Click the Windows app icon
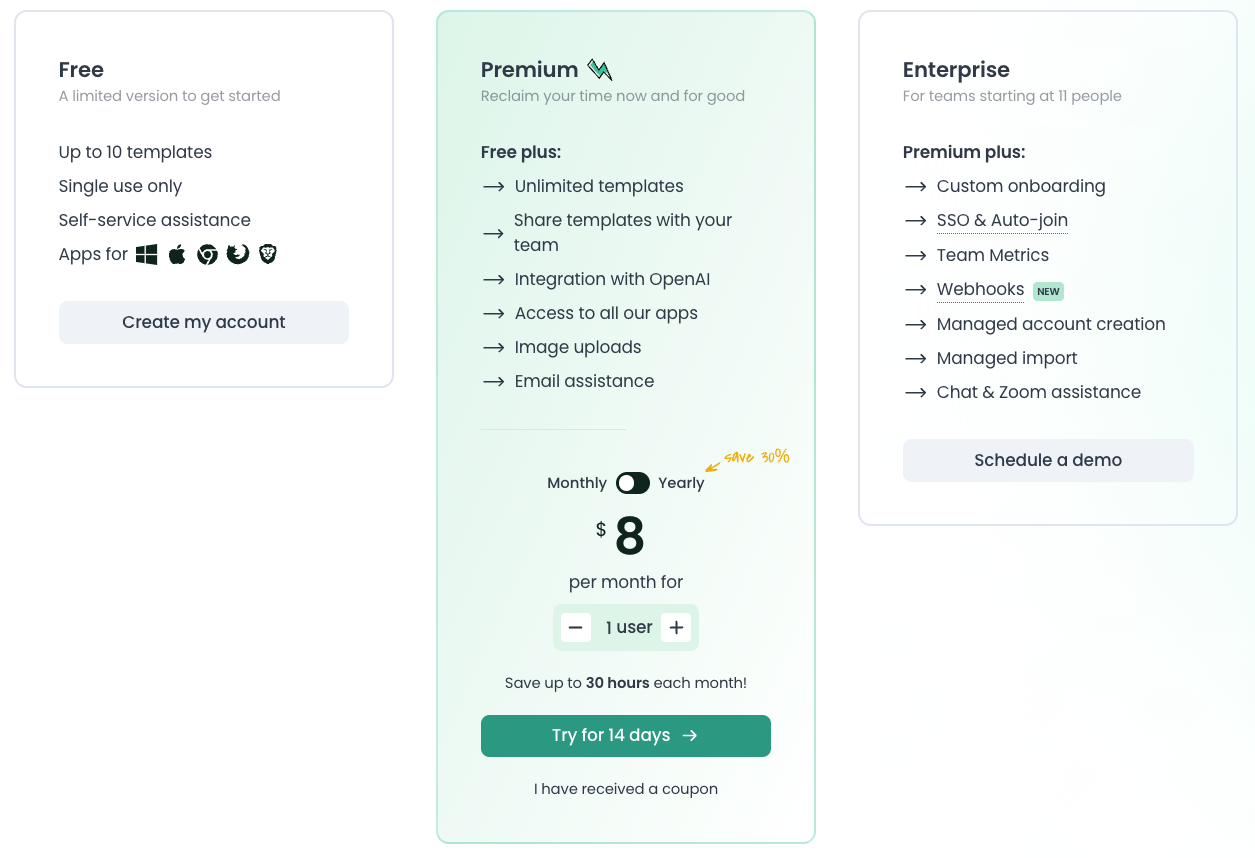 [147, 255]
